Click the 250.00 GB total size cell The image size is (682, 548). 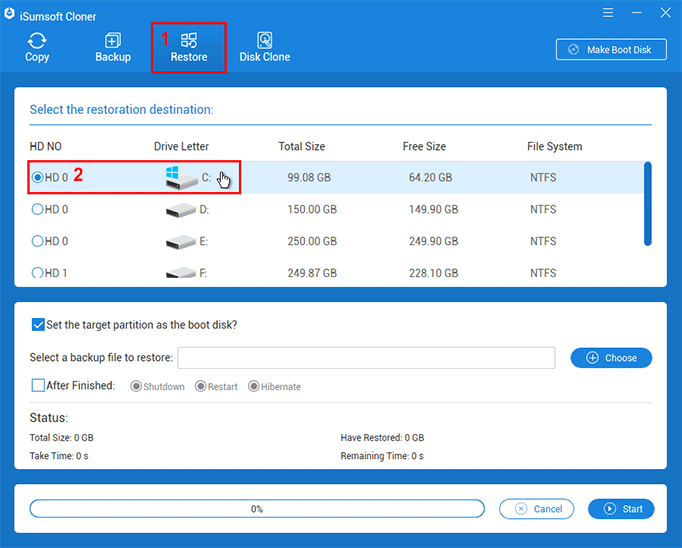tap(312, 241)
